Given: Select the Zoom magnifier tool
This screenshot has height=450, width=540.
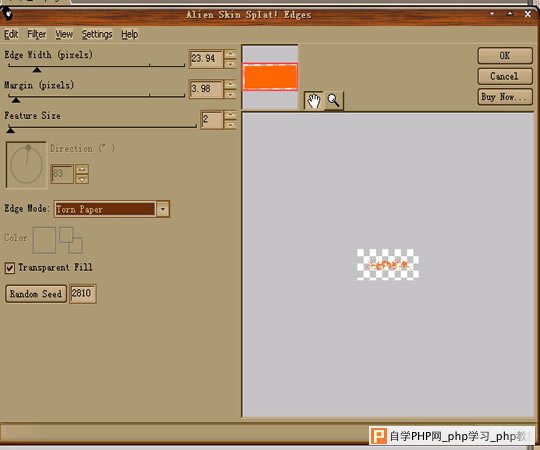Looking at the screenshot, I should tap(333, 101).
